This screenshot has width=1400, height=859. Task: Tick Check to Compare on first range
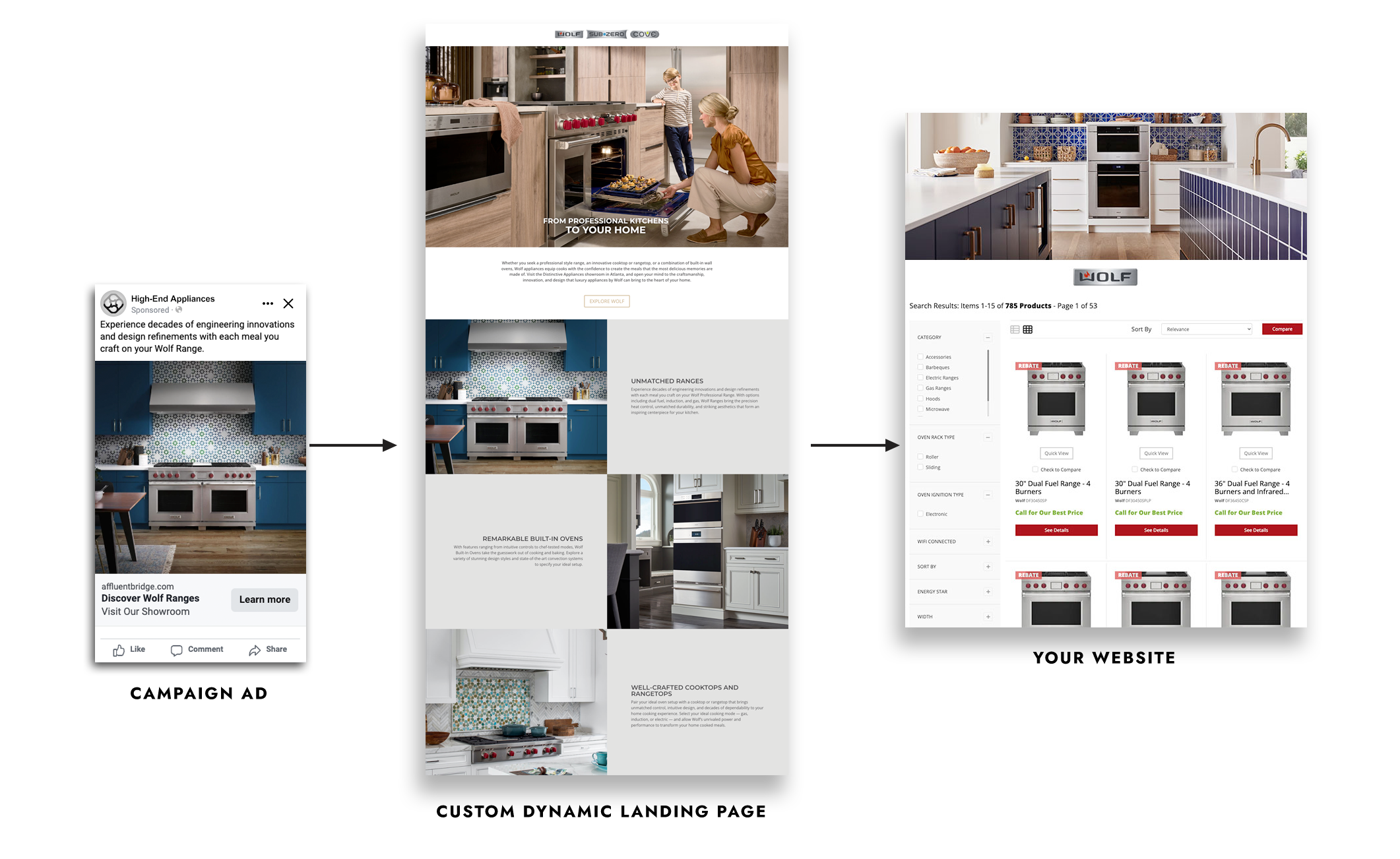(x=1035, y=470)
